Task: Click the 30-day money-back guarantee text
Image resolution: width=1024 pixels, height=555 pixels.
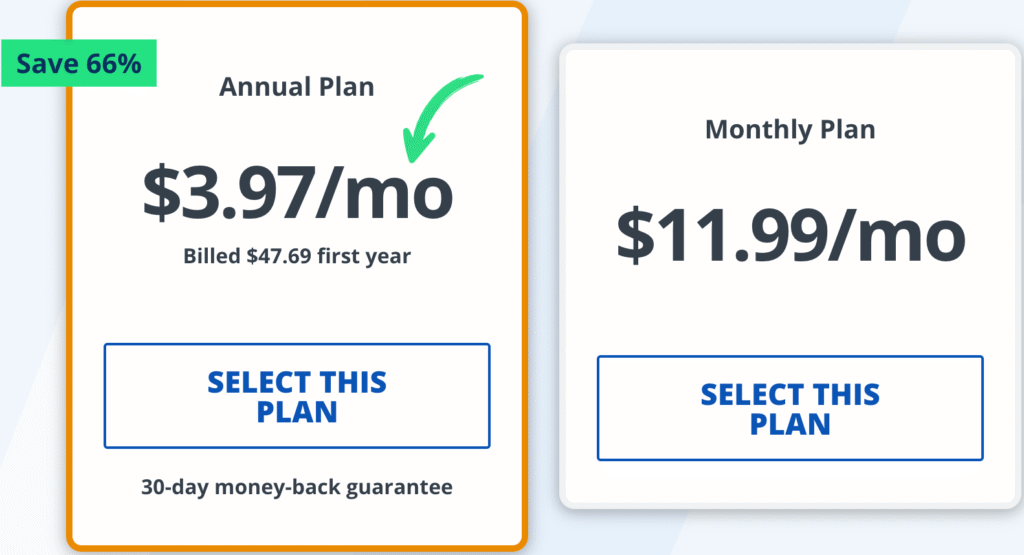Action: 297,488
